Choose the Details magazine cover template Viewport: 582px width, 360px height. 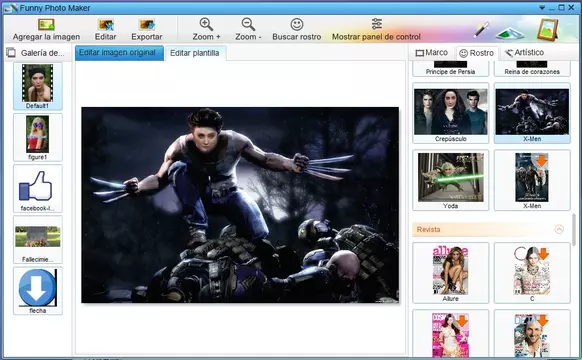(x=532, y=334)
